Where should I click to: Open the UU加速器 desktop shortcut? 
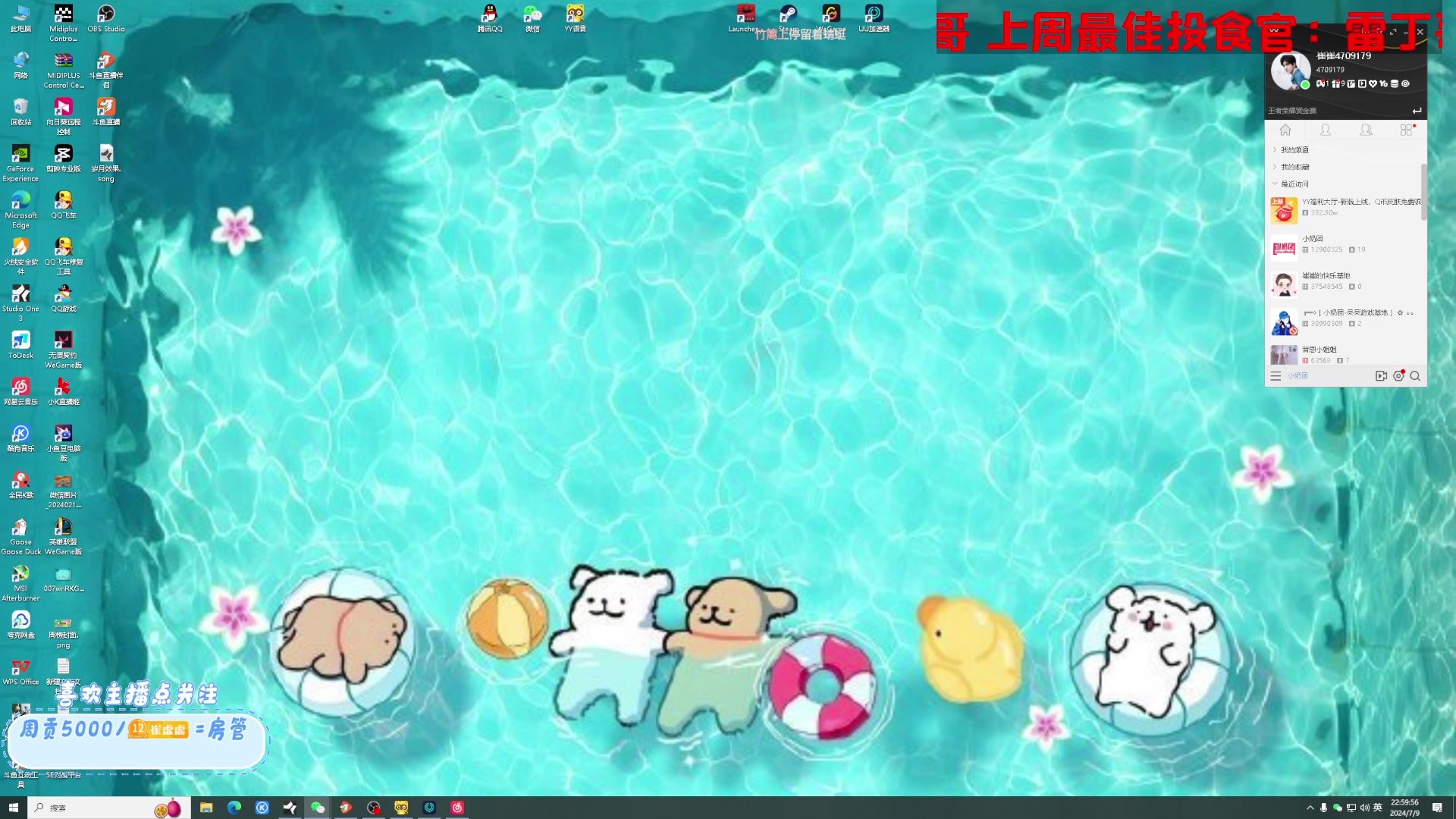tap(874, 19)
